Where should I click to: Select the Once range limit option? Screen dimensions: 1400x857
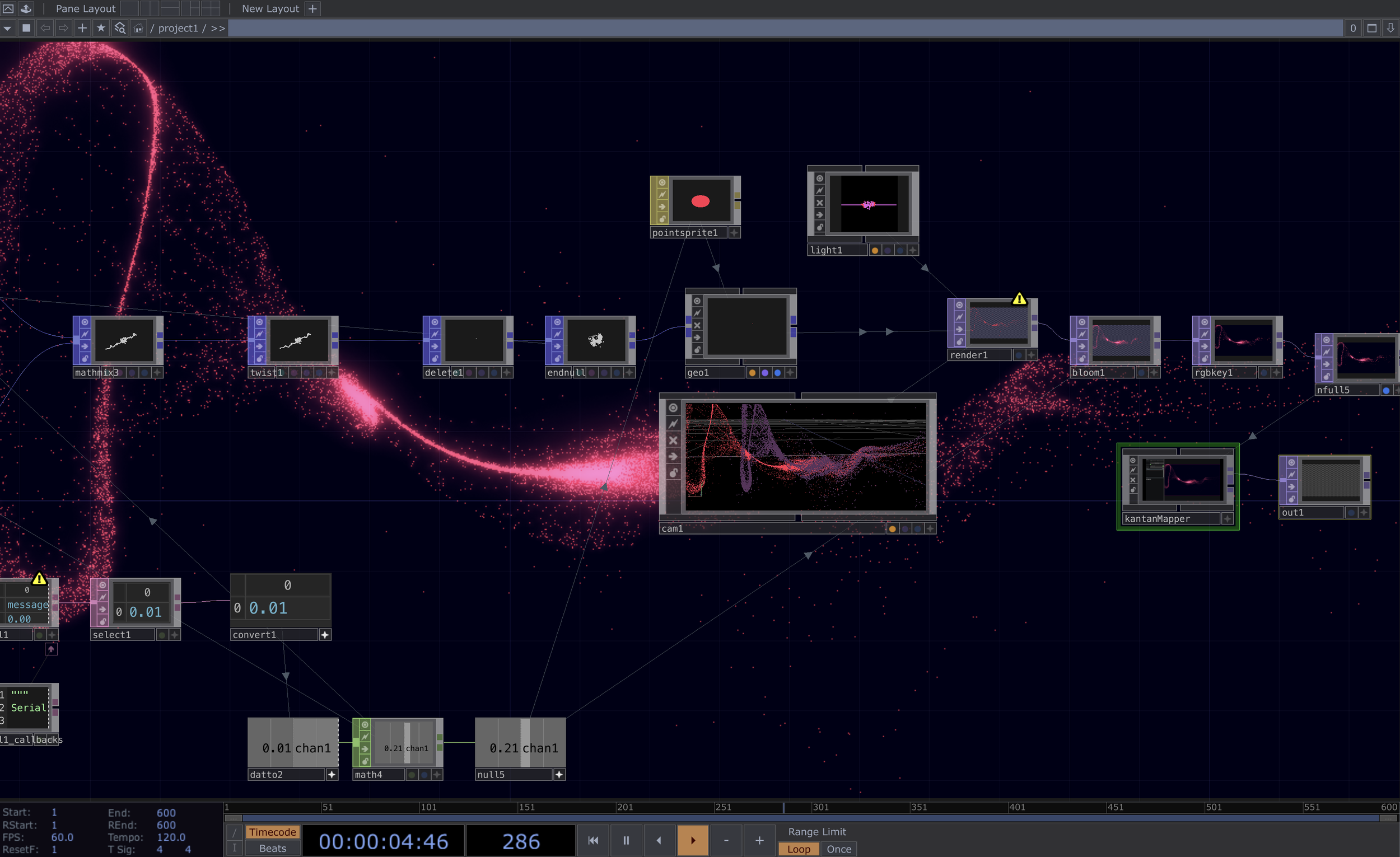(x=839, y=849)
